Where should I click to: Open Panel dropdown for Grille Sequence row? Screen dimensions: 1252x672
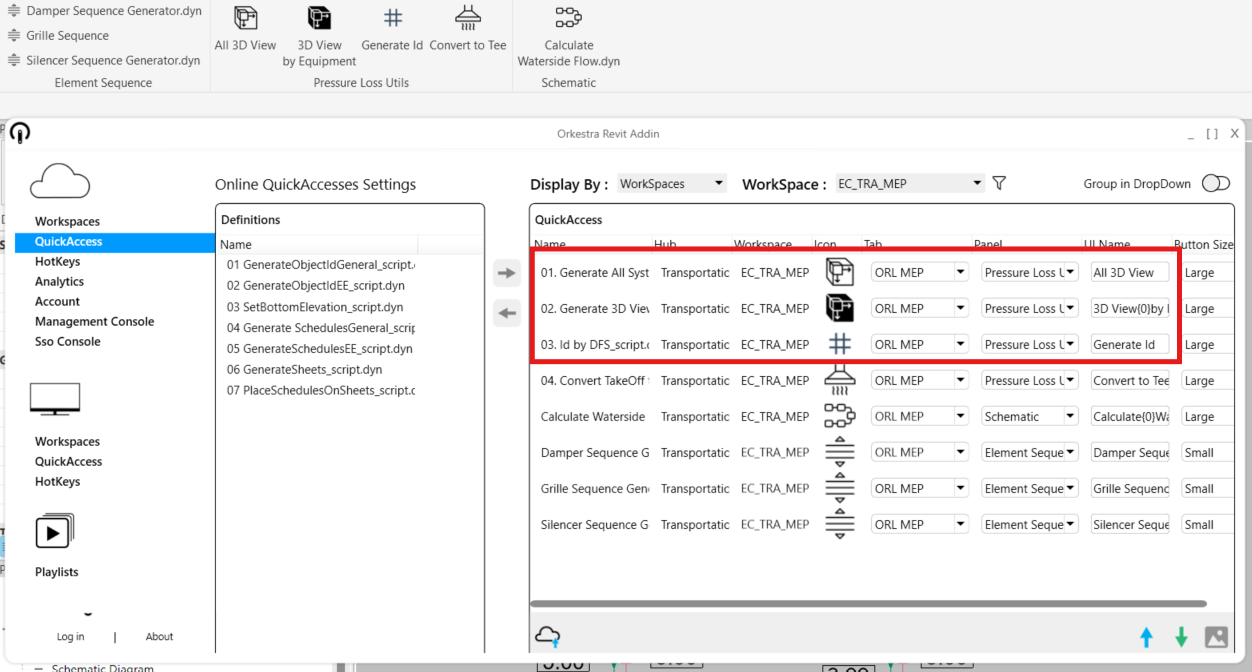pyautogui.click(x=1030, y=488)
